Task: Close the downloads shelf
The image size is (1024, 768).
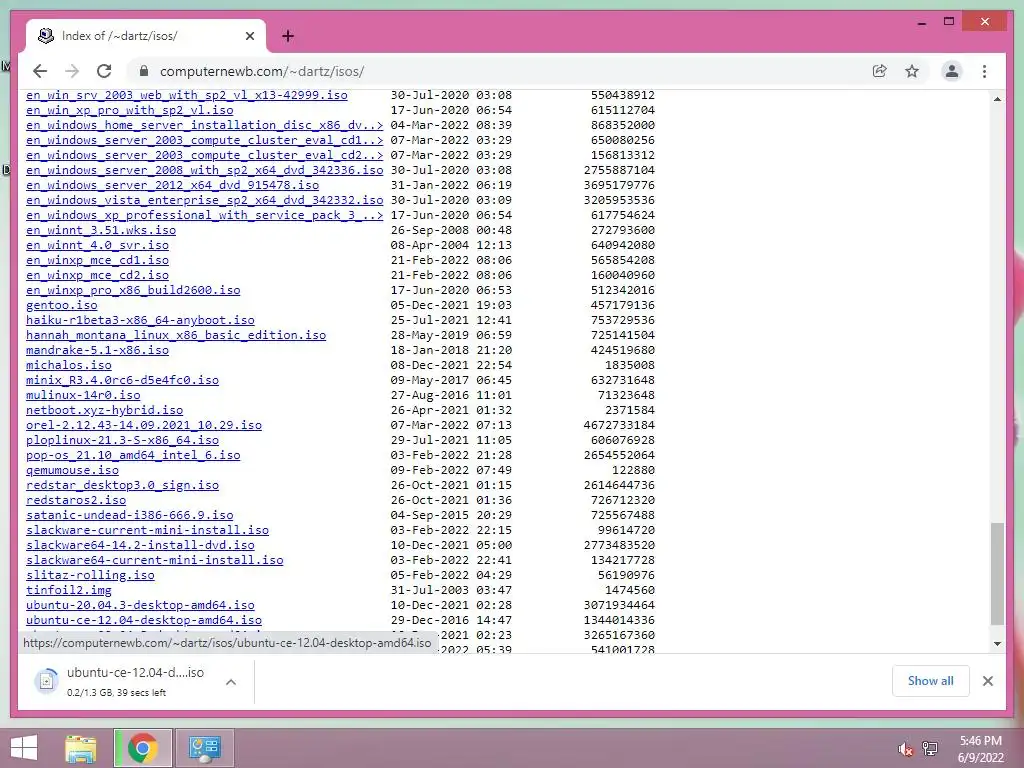Action: click(x=987, y=681)
